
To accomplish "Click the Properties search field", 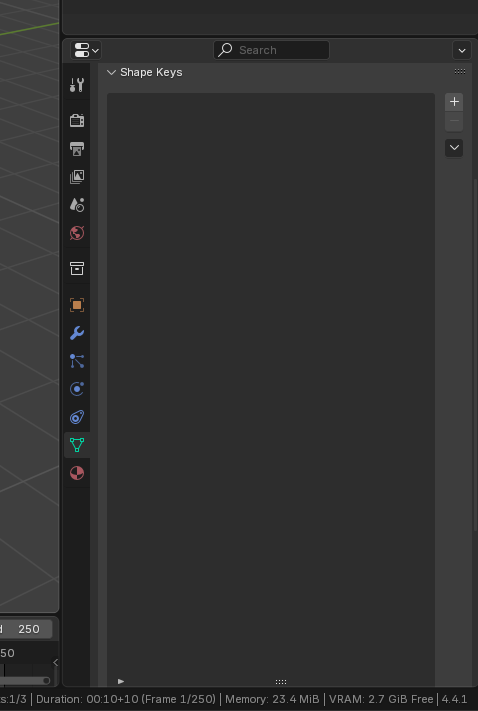I will pyautogui.click(x=271, y=50).
